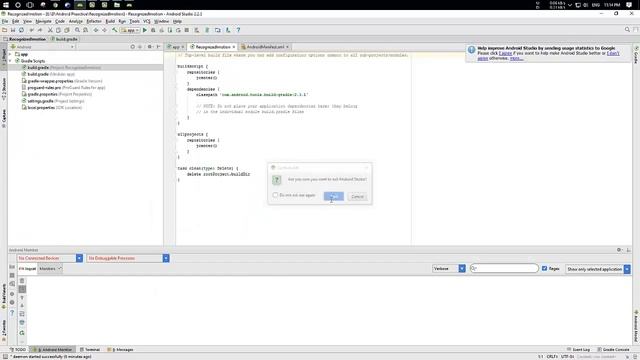Open the File menu
Viewport: 640px width, 360px height.
(x=5, y=21)
